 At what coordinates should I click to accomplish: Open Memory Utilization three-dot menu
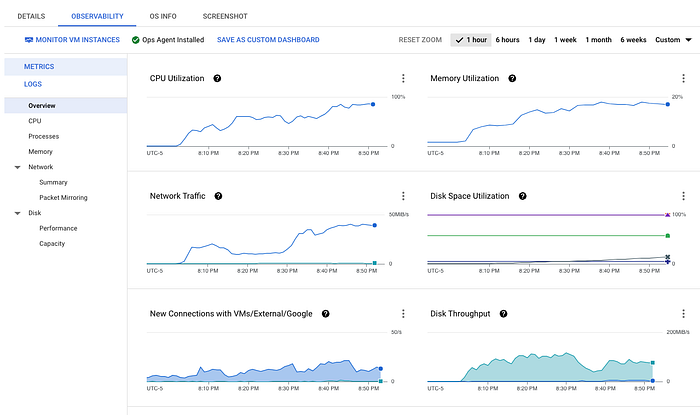683,78
